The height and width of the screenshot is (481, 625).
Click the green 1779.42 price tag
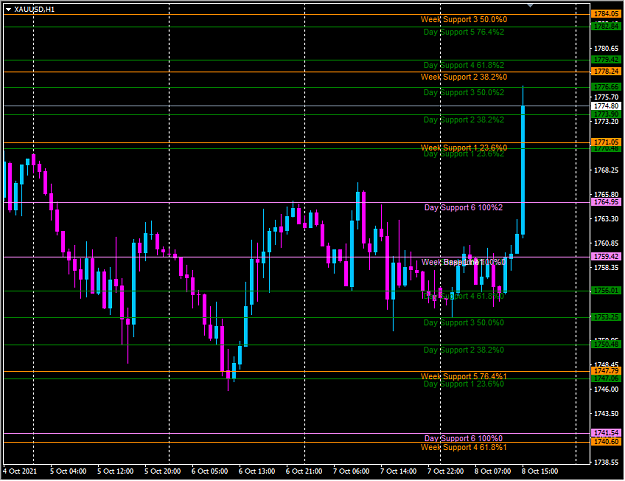pyautogui.click(x=606, y=60)
